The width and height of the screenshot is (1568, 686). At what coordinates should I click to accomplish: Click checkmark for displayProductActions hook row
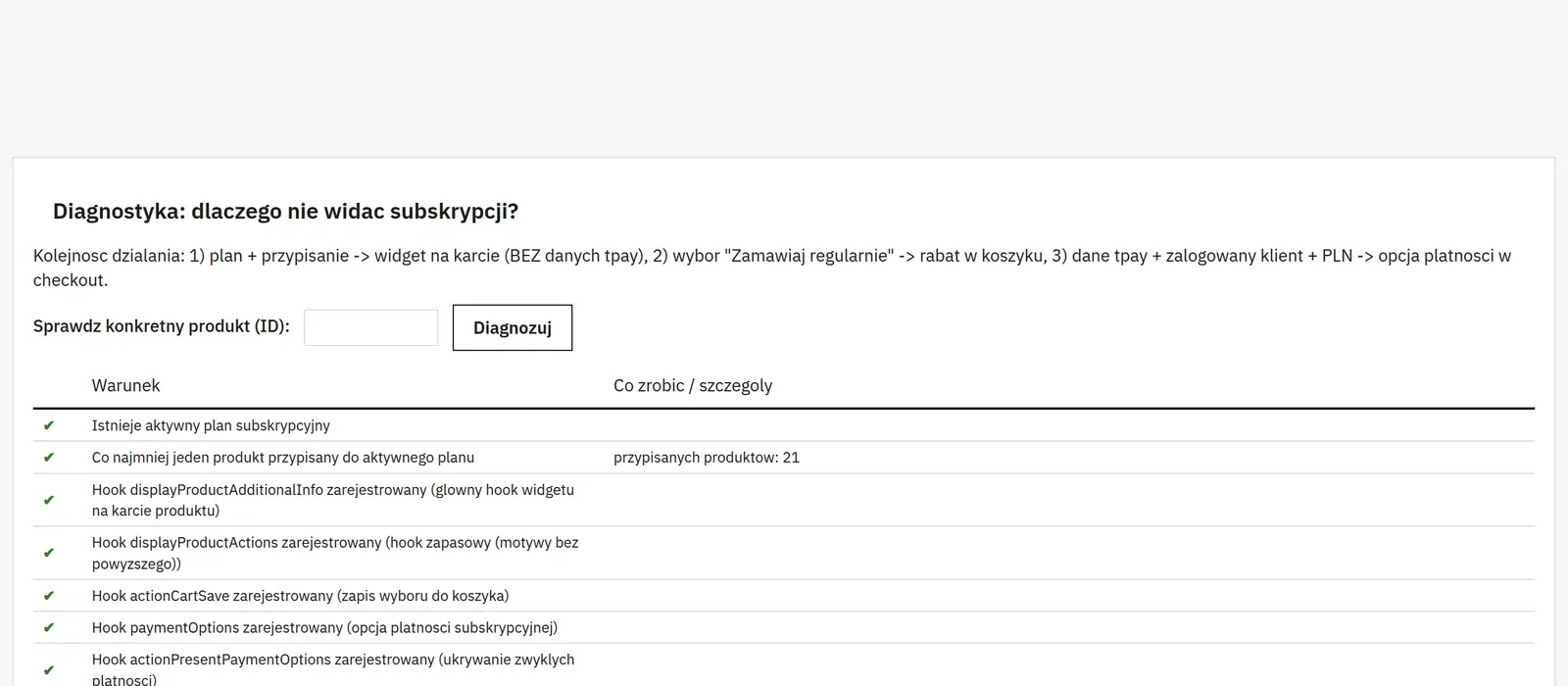pos(49,553)
